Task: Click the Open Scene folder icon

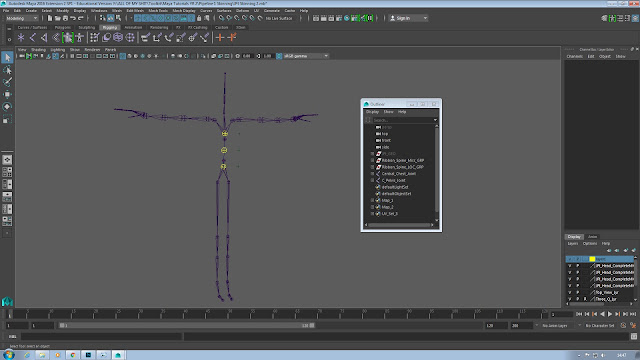Action: pos(58,18)
